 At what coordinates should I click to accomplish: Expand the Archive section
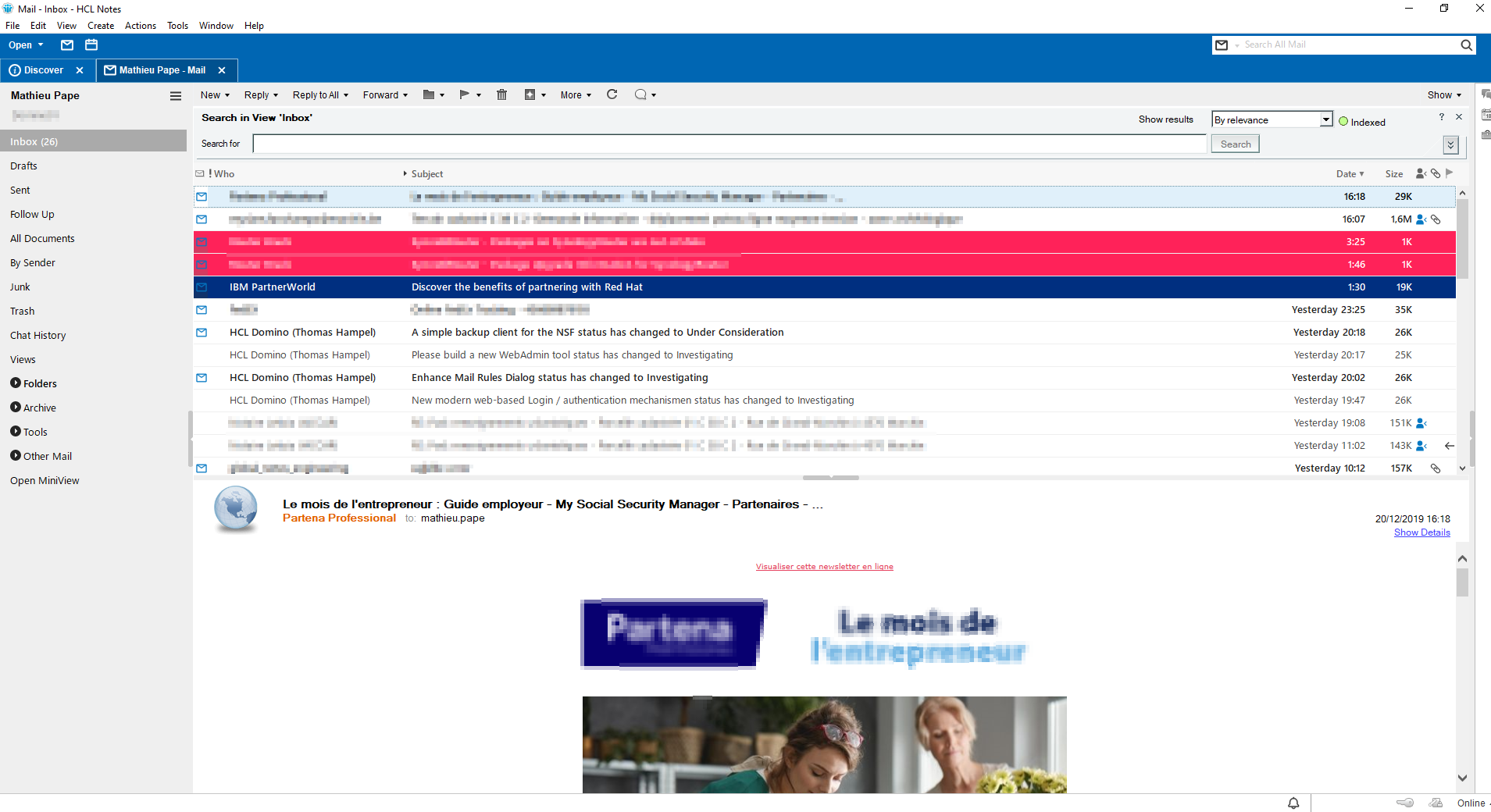(x=16, y=407)
